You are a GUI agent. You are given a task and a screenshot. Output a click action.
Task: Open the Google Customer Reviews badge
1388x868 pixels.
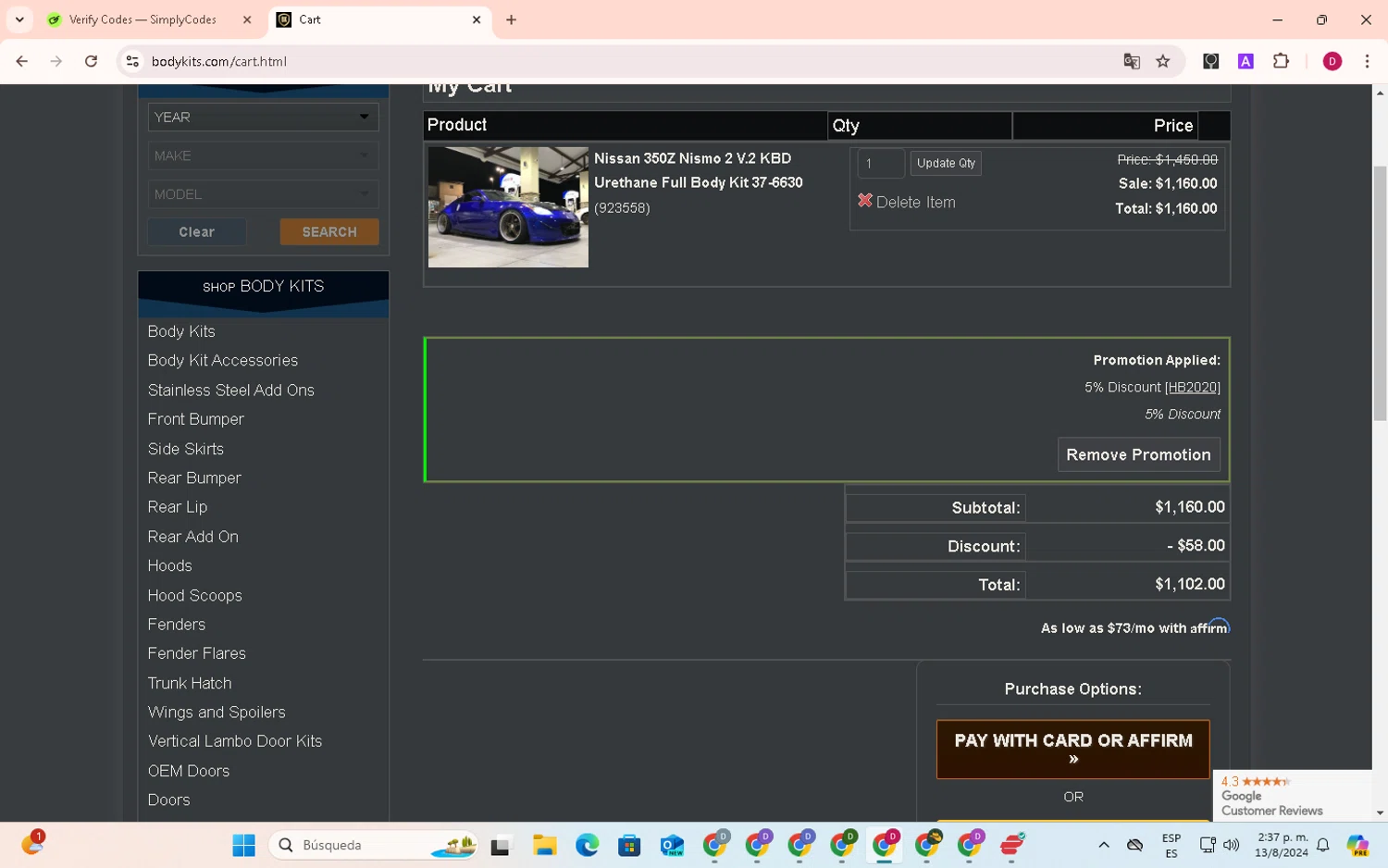(1292, 796)
